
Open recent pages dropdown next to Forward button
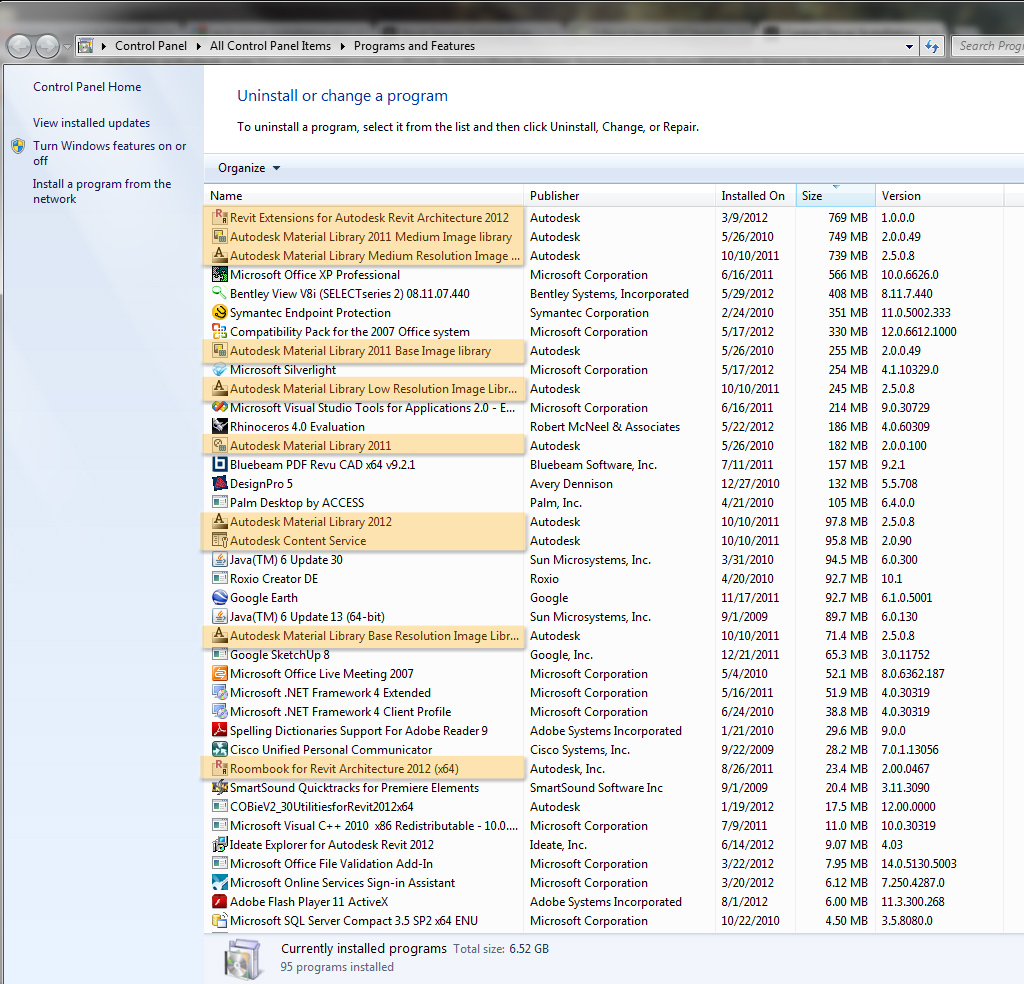click(67, 47)
